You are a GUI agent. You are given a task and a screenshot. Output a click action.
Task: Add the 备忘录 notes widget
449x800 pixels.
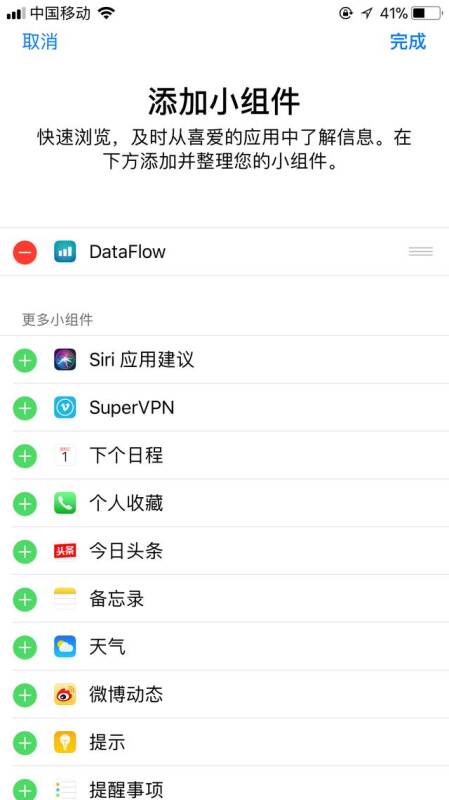pos(25,599)
